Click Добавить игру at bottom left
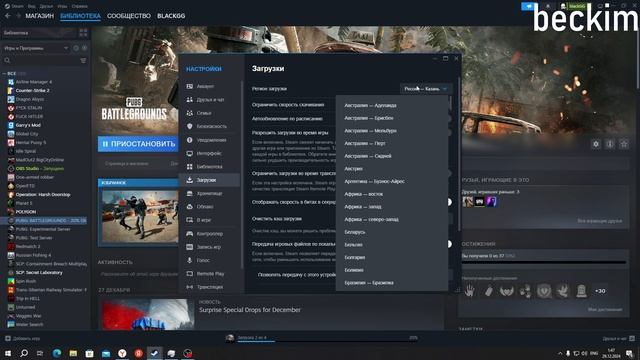The width and height of the screenshot is (640, 360). pyautogui.click(x=22, y=338)
